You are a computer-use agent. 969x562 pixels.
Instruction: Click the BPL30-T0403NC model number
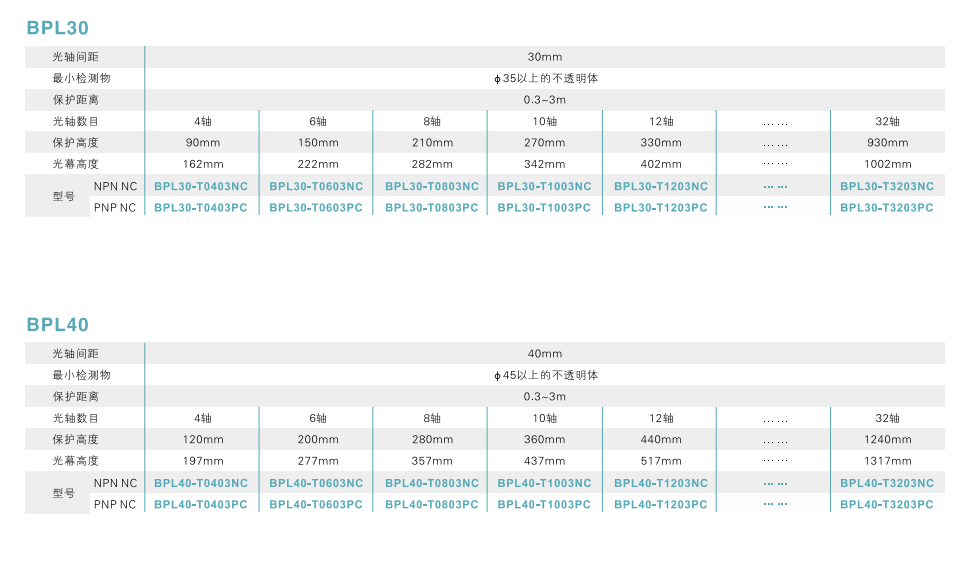pyautogui.click(x=201, y=186)
